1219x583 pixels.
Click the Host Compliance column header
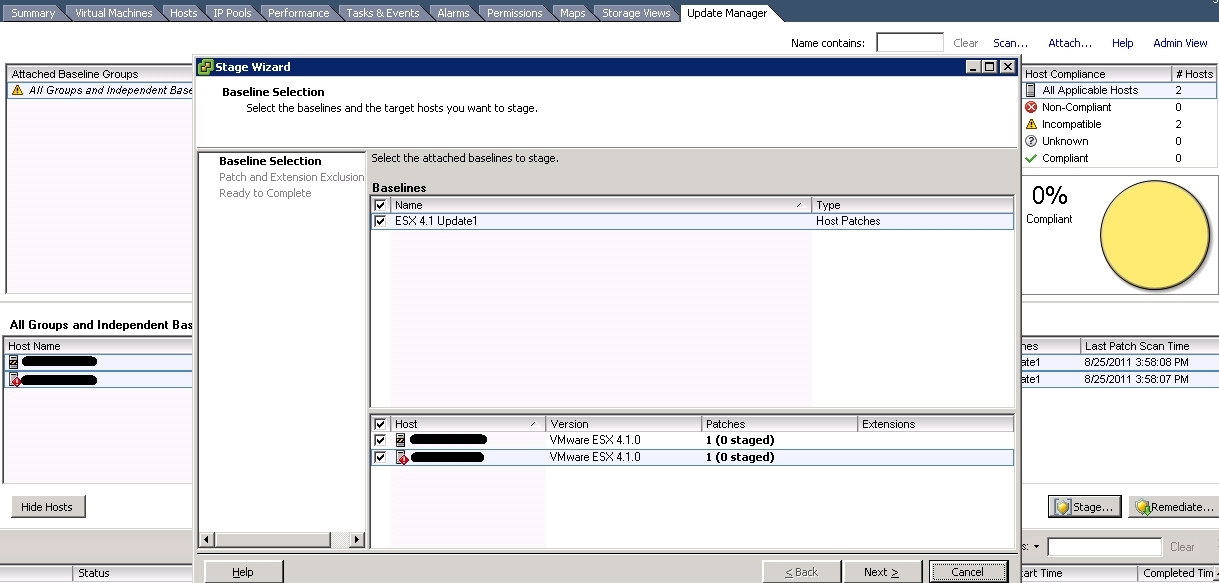(x=1096, y=74)
